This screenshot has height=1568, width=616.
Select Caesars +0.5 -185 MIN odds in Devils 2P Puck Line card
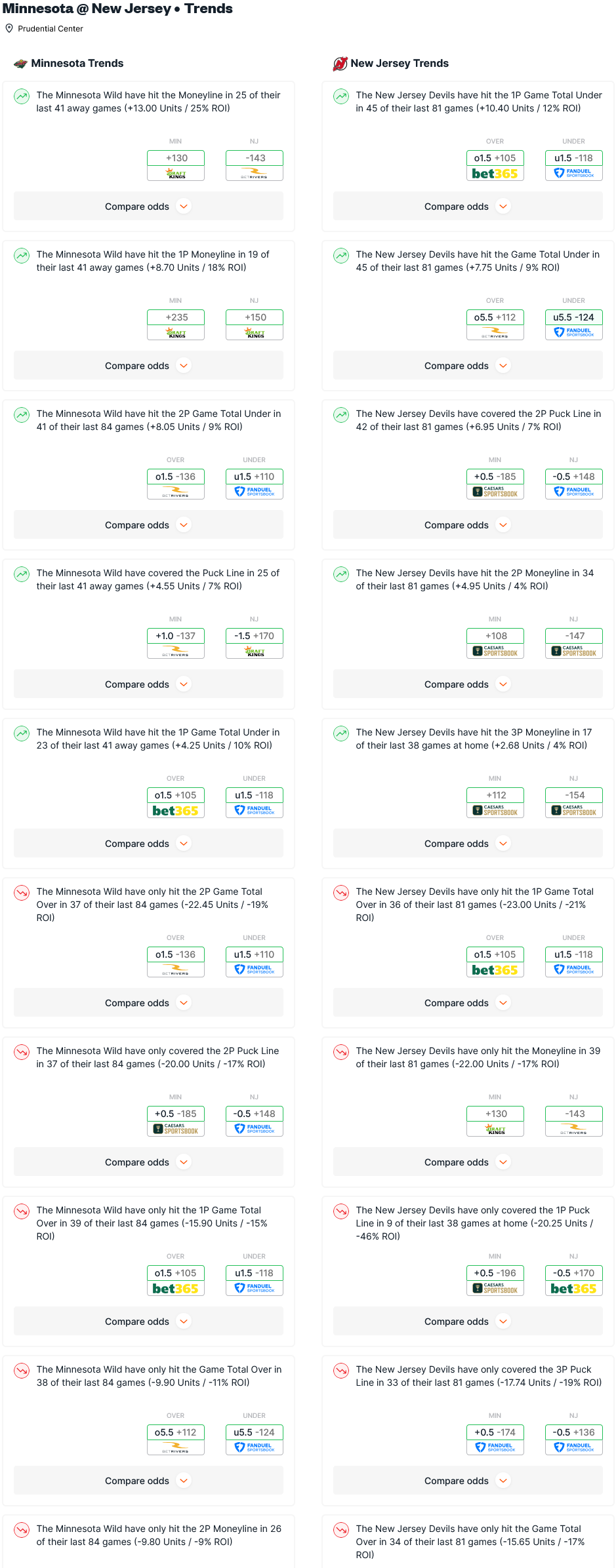[495, 484]
